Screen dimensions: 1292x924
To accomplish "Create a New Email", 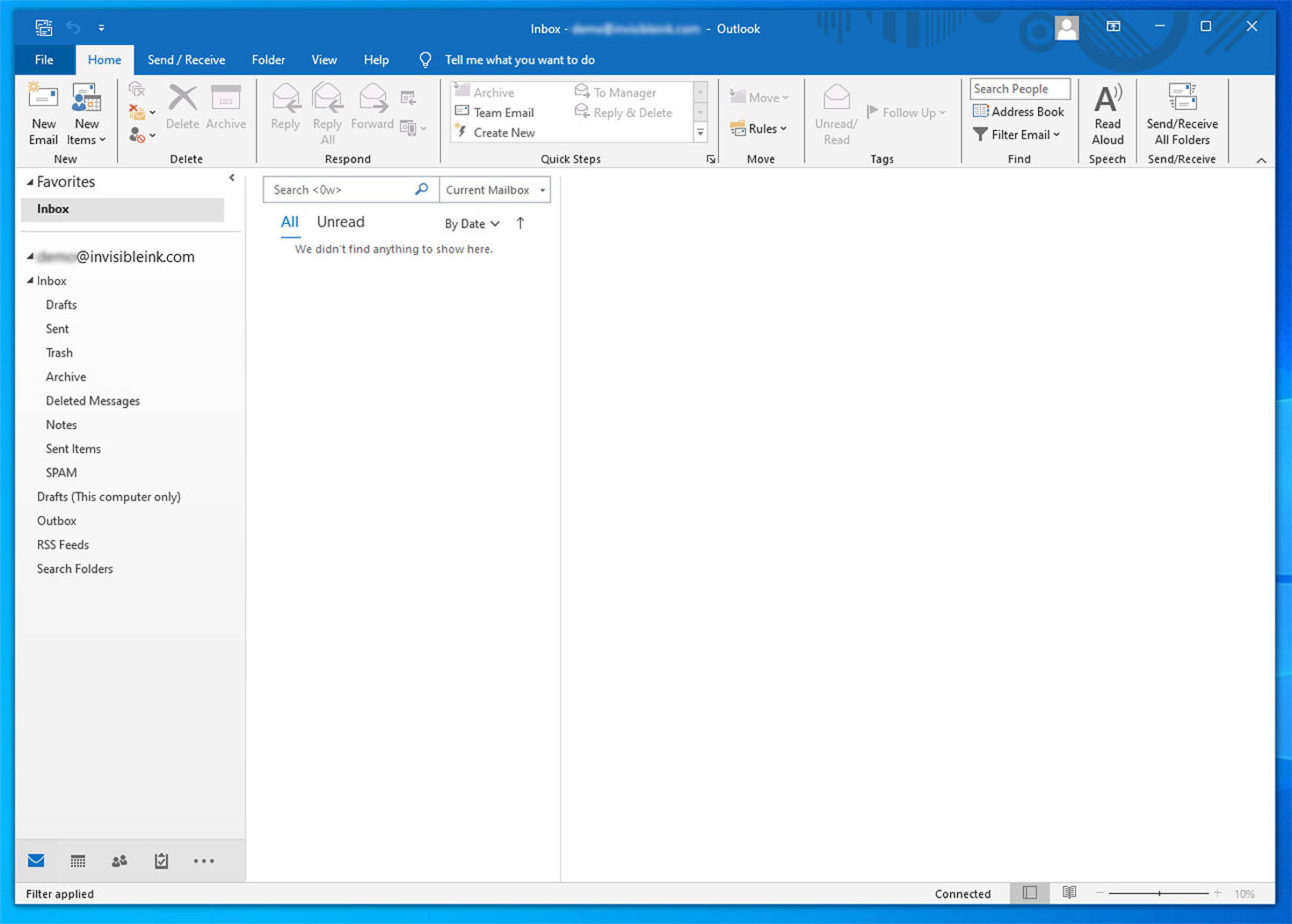I will pos(43,114).
